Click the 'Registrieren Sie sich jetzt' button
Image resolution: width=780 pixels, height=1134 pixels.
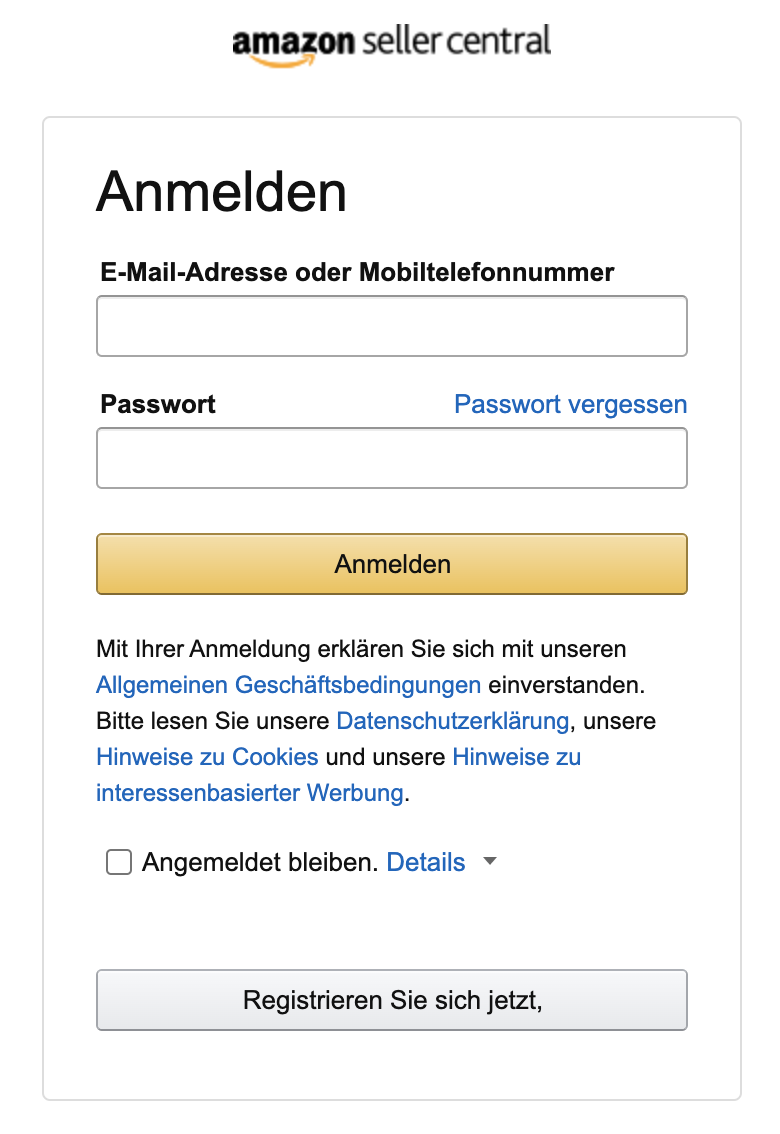click(391, 1000)
